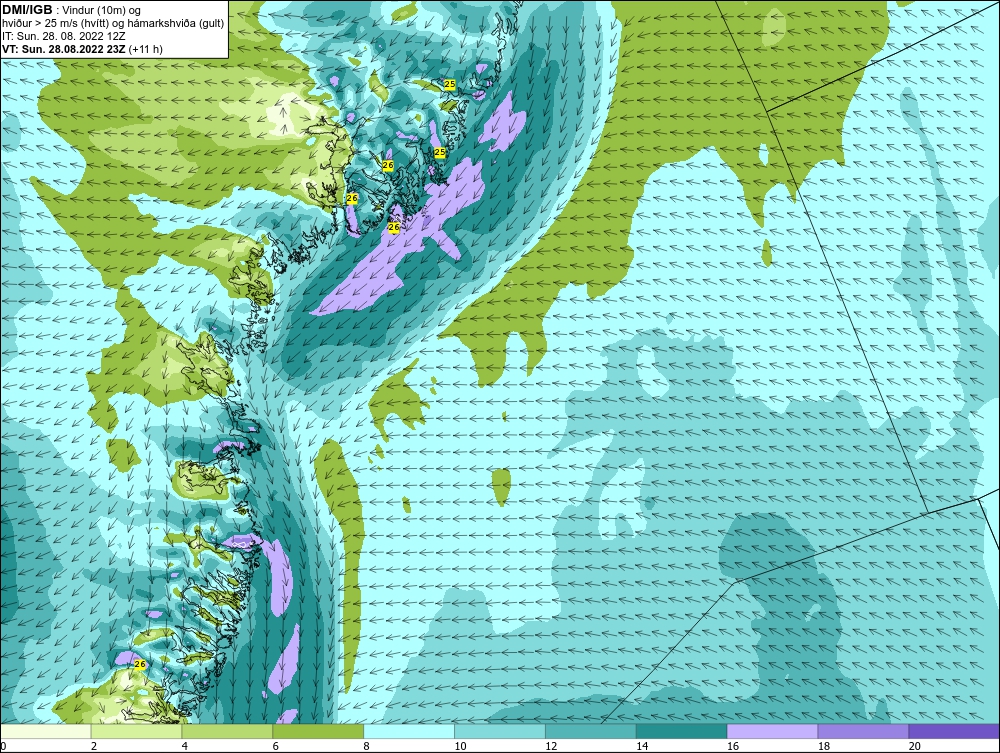Screen dimensions: 1000x753
Task: Click the southernmost yellow 26 gust label
Action: click(x=140, y=664)
